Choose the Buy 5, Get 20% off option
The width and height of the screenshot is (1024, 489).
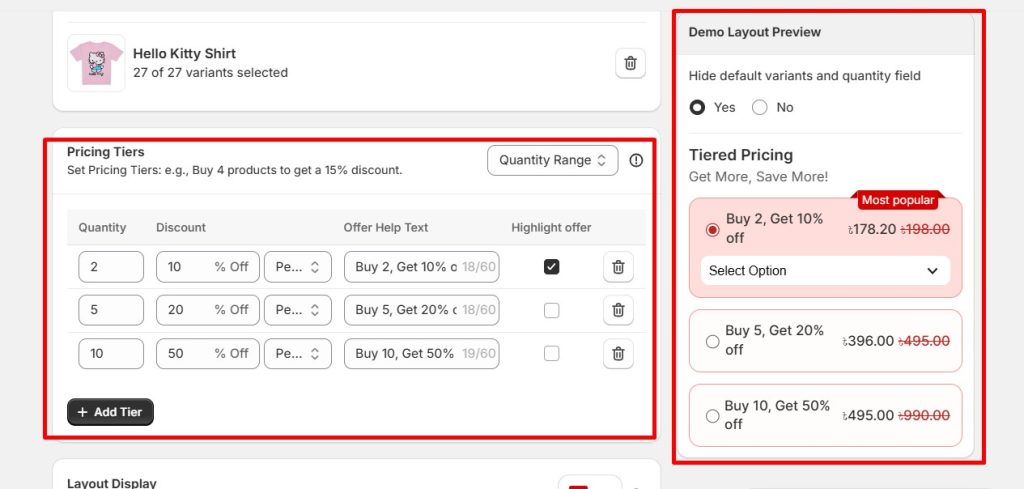(x=713, y=341)
